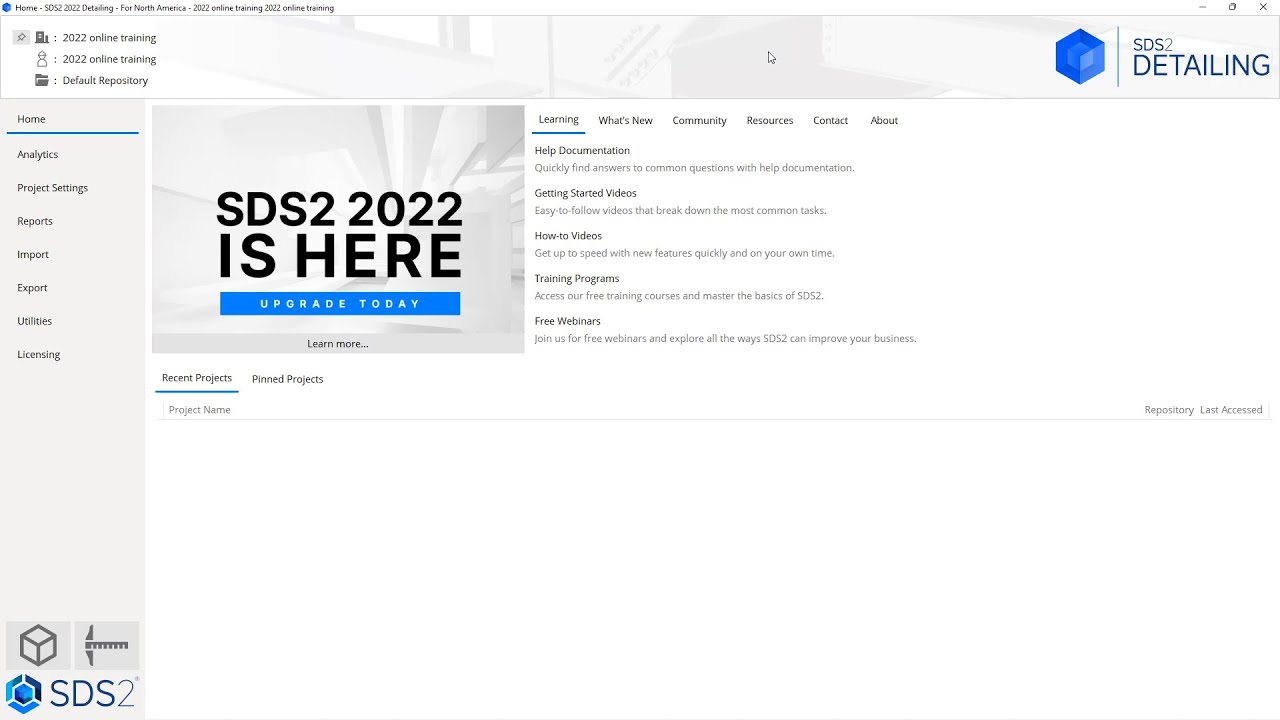Screen dimensions: 1280x720
Task: Select Import in the sidebar
Action: [33, 254]
